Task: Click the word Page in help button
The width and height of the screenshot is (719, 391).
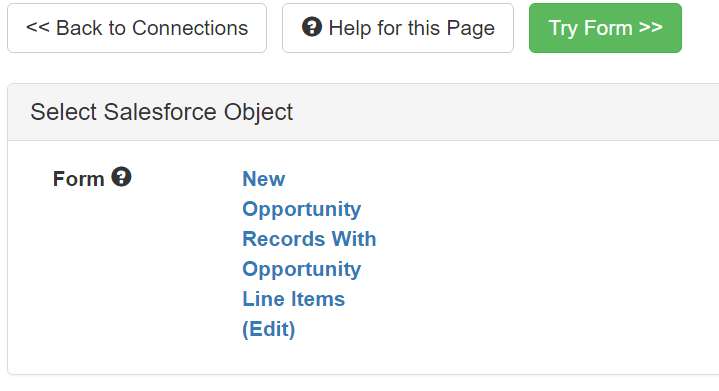Action: click(470, 28)
